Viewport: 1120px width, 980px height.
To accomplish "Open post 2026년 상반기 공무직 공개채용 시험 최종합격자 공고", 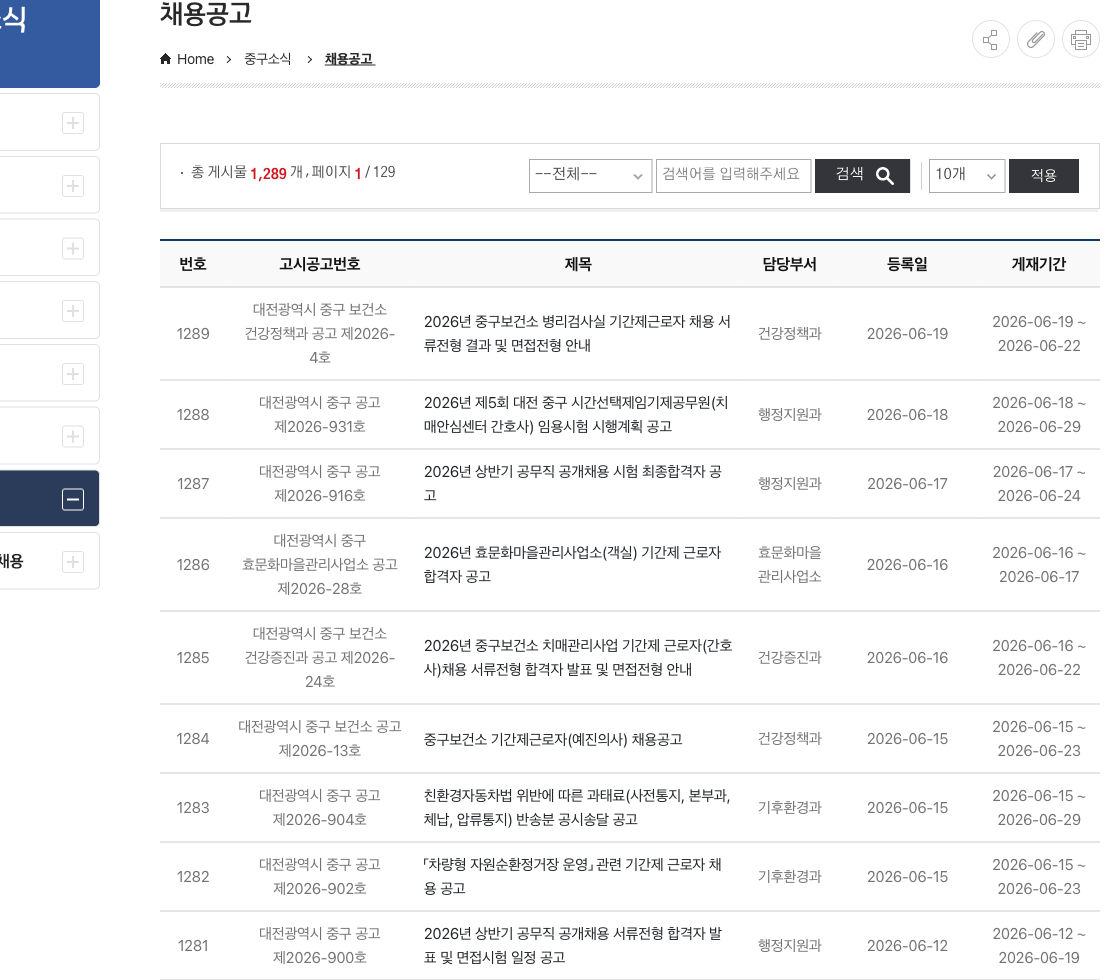I will coord(573,484).
